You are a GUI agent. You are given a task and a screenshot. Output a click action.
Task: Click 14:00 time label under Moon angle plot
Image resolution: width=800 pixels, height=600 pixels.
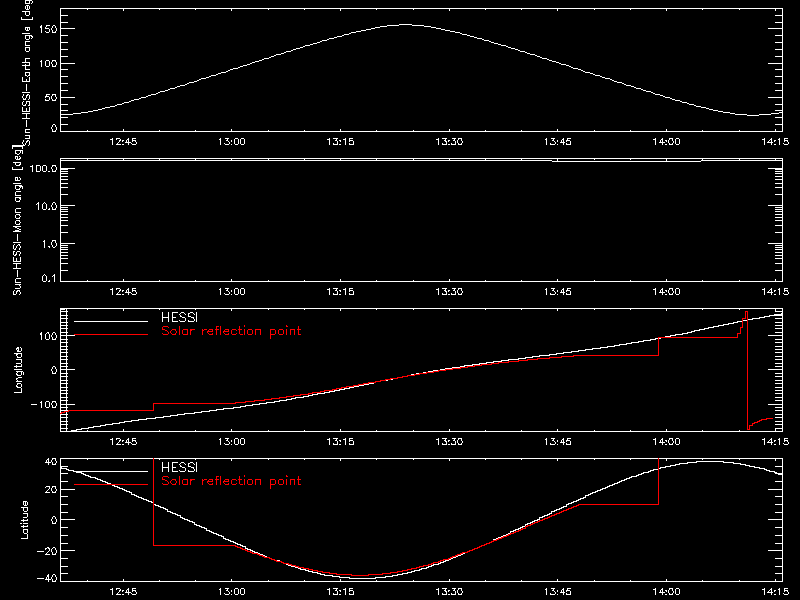pyautogui.click(x=666, y=292)
